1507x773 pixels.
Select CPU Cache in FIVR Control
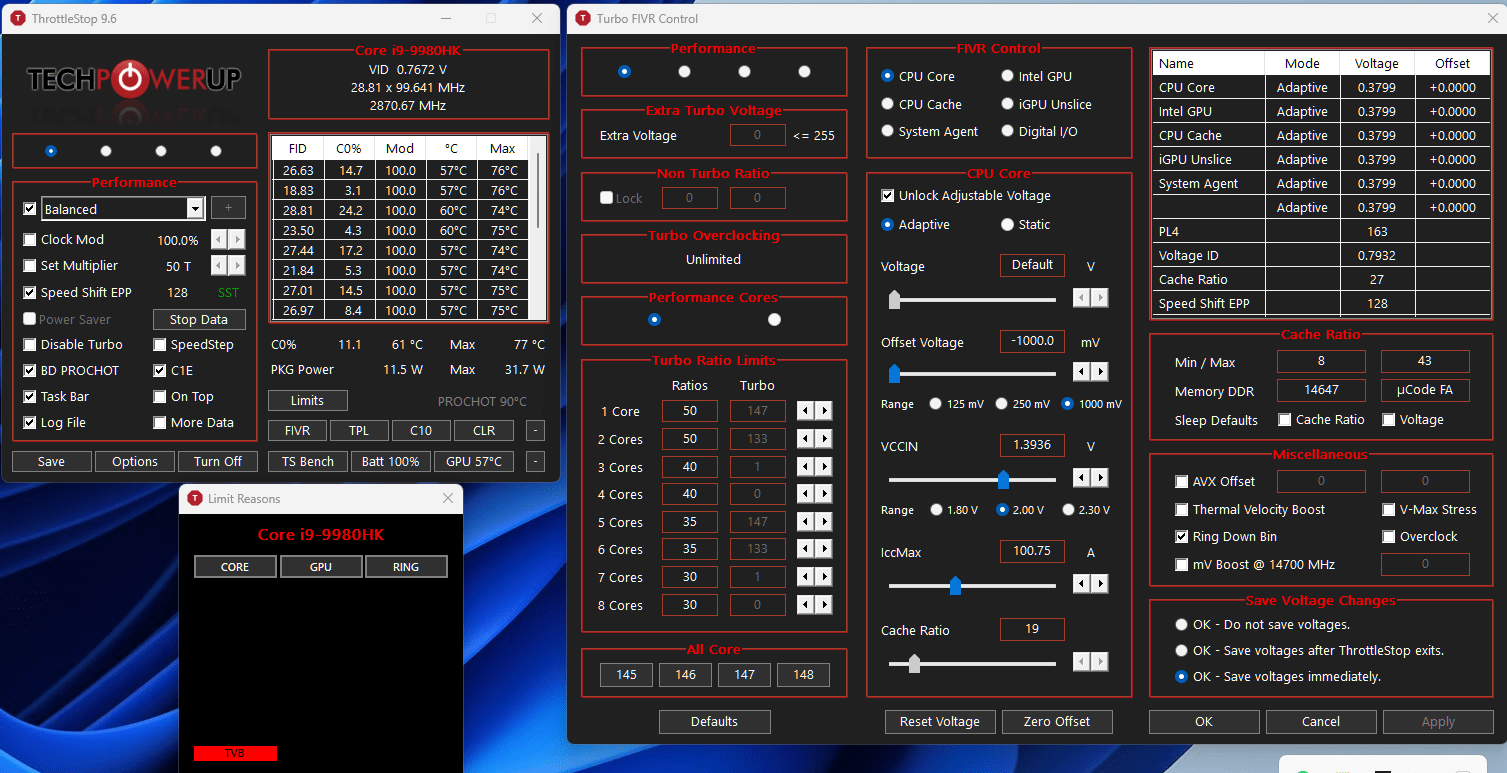[887, 103]
